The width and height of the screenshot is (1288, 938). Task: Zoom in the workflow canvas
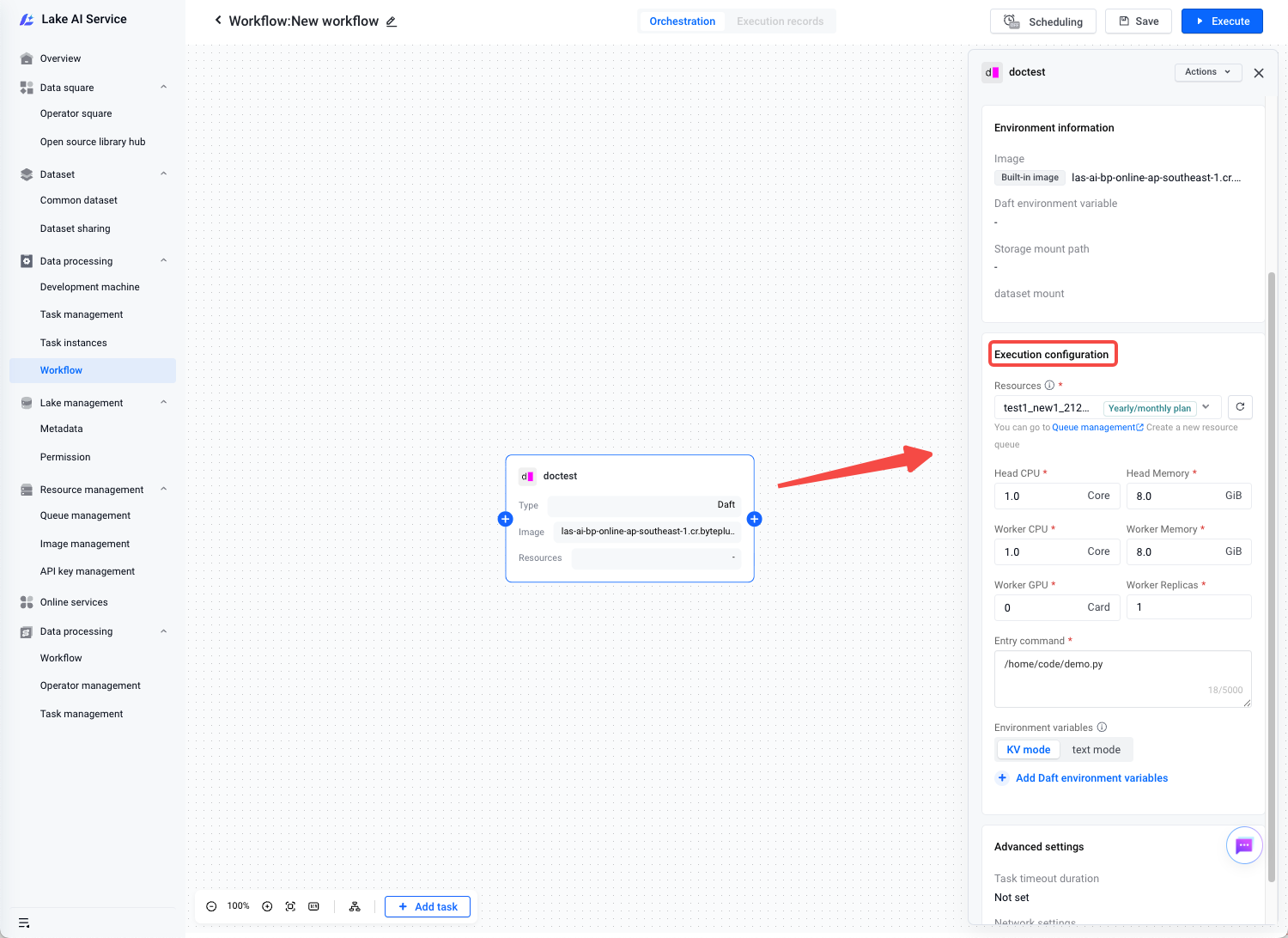point(267,906)
